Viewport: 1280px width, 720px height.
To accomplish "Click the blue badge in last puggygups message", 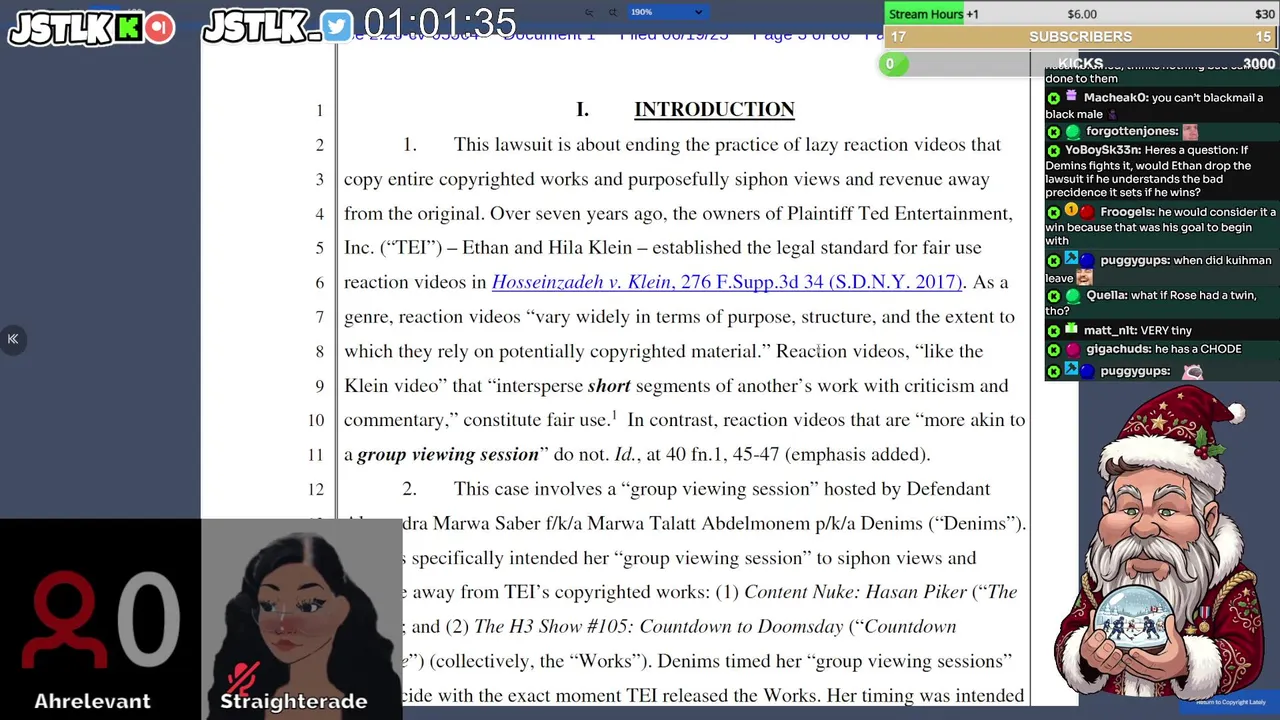I will click(x=1087, y=371).
